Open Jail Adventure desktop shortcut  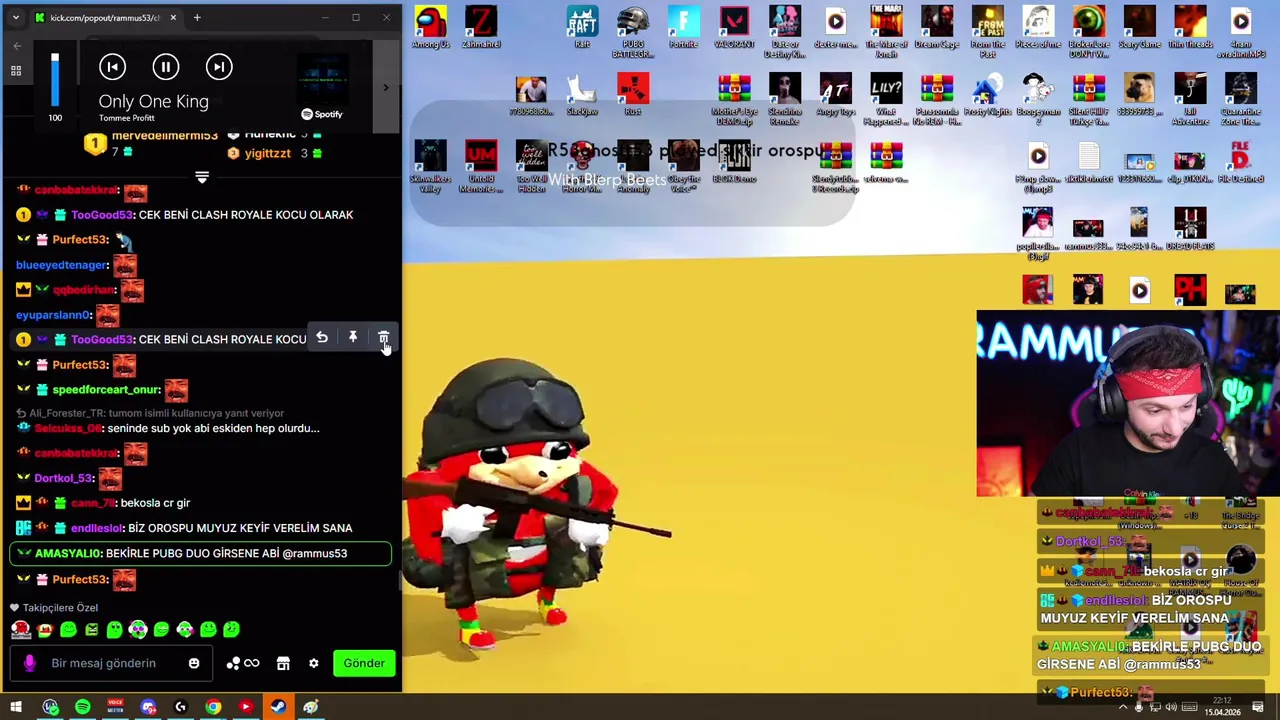click(x=1190, y=99)
